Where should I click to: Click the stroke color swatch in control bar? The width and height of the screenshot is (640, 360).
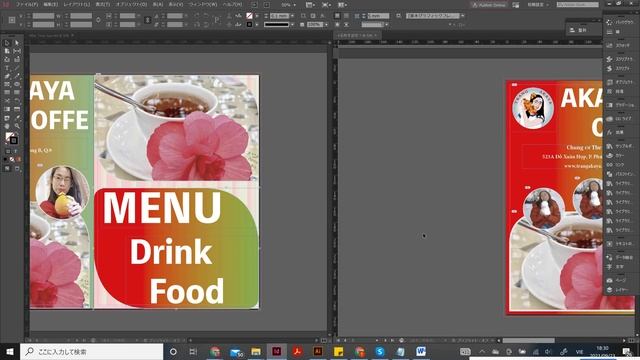(249, 25)
